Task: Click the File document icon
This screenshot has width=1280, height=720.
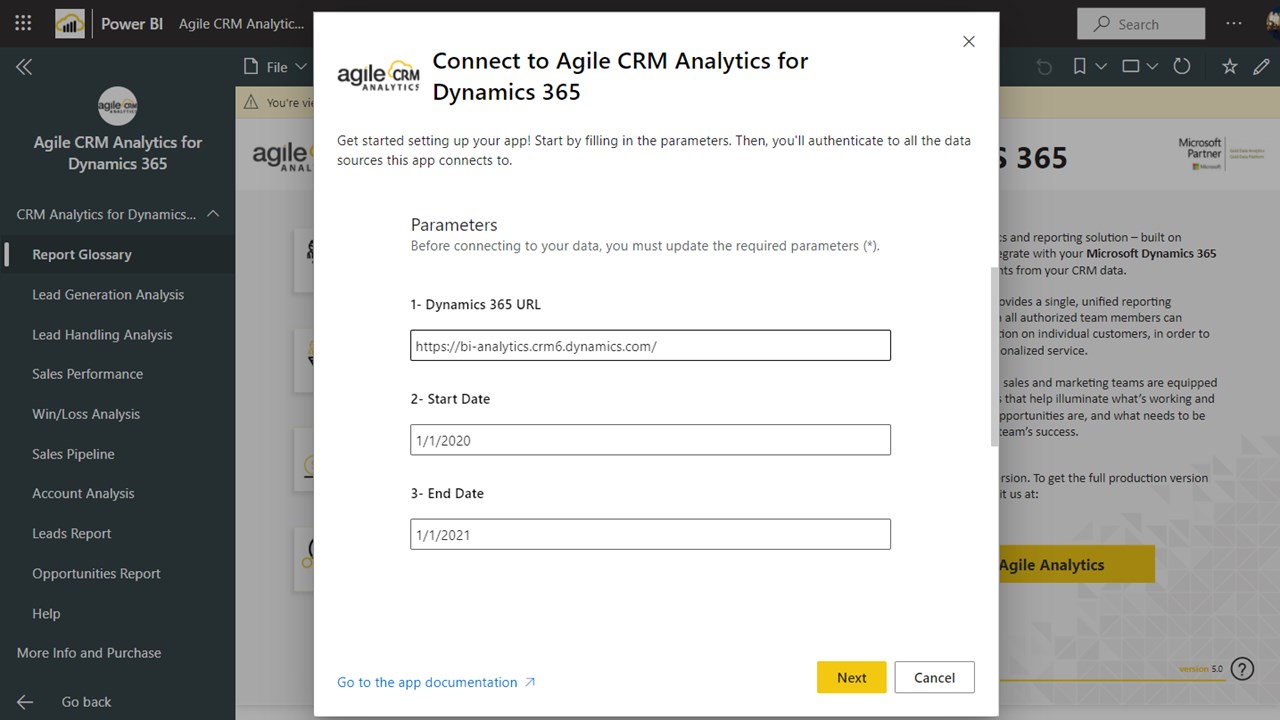Action: [x=251, y=67]
